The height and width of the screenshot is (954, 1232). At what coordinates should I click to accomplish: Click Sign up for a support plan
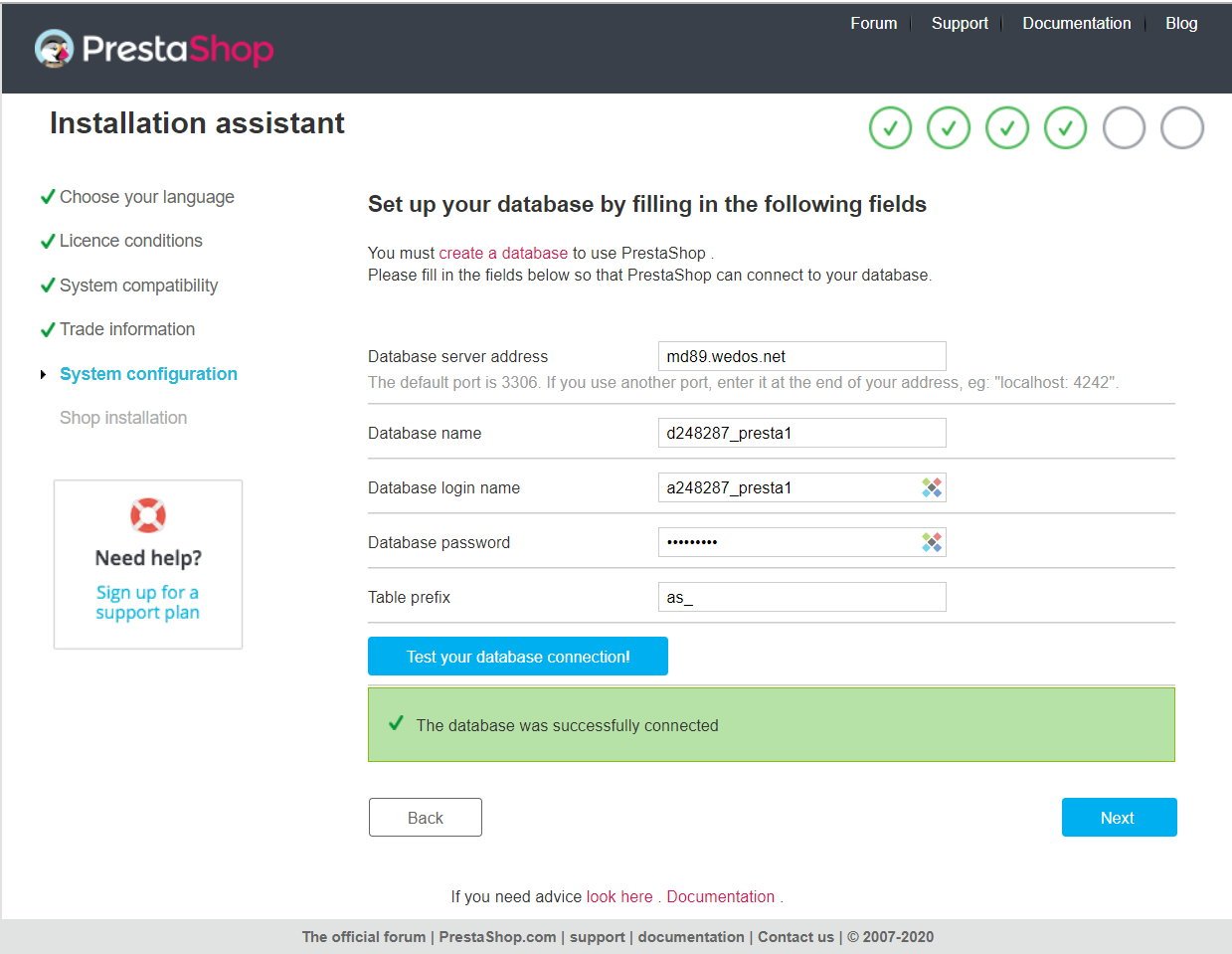coord(147,602)
